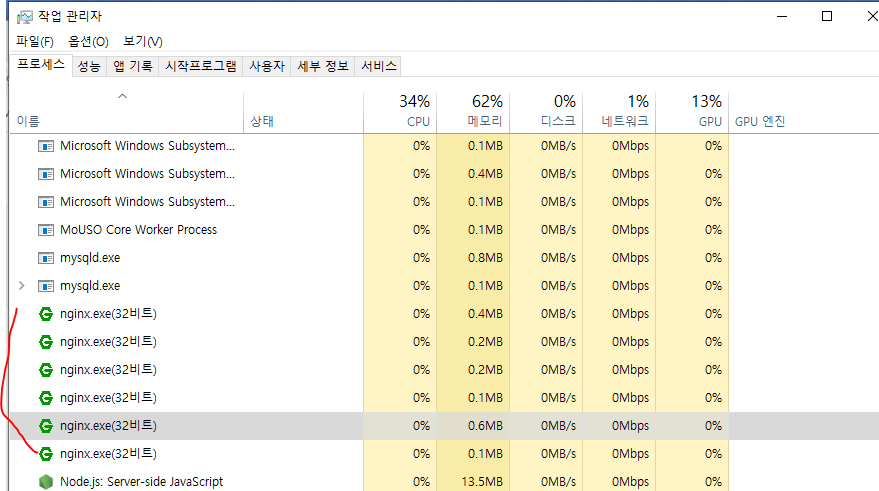Image resolution: width=879 pixels, height=491 pixels.
Task: Click the icon of nginx.exe using 0.4MB
Action: (x=45, y=314)
